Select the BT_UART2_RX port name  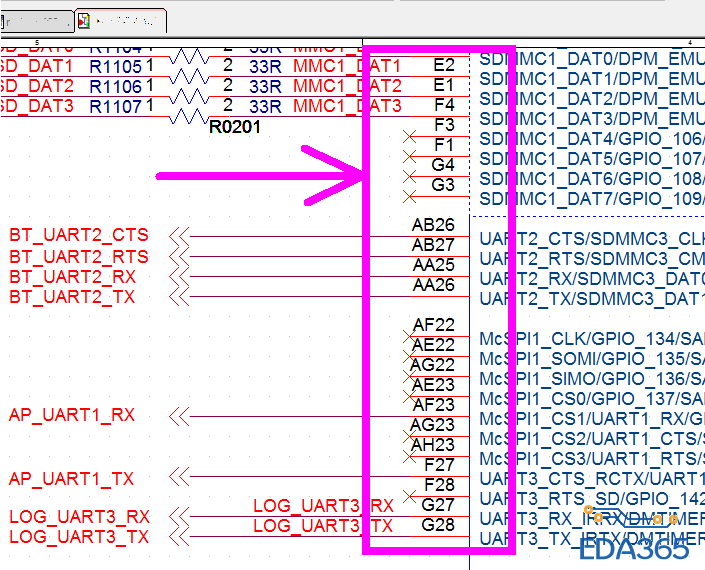pos(72,277)
